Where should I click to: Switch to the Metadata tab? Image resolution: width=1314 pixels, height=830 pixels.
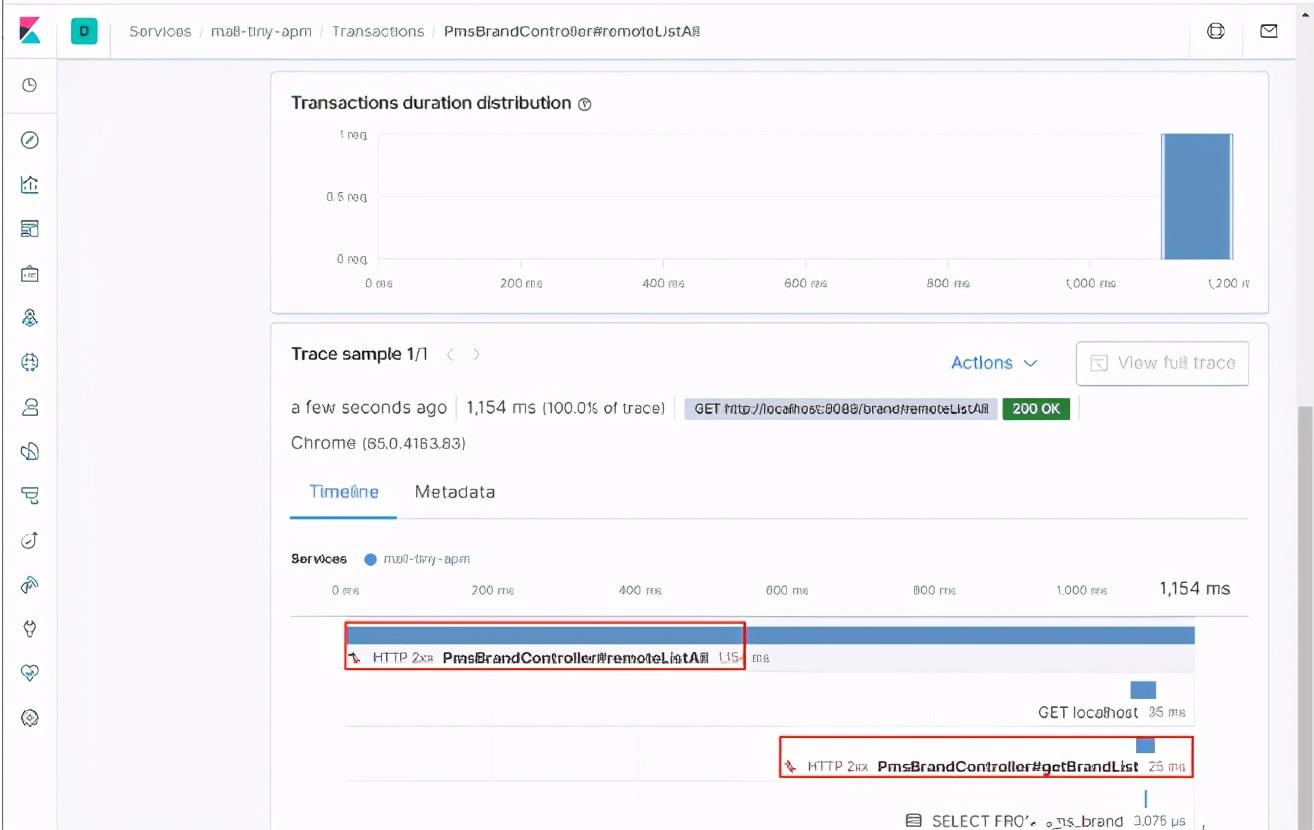click(x=455, y=492)
